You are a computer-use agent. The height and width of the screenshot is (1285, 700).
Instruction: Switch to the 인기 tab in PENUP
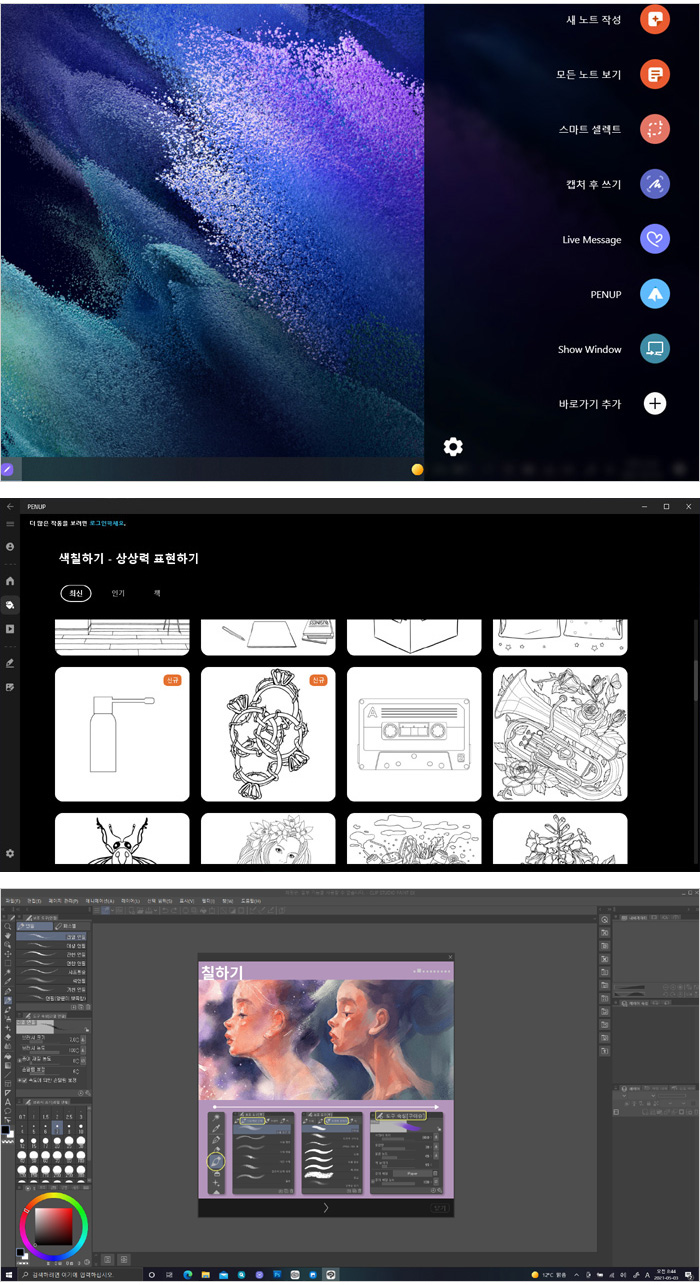[x=118, y=593]
